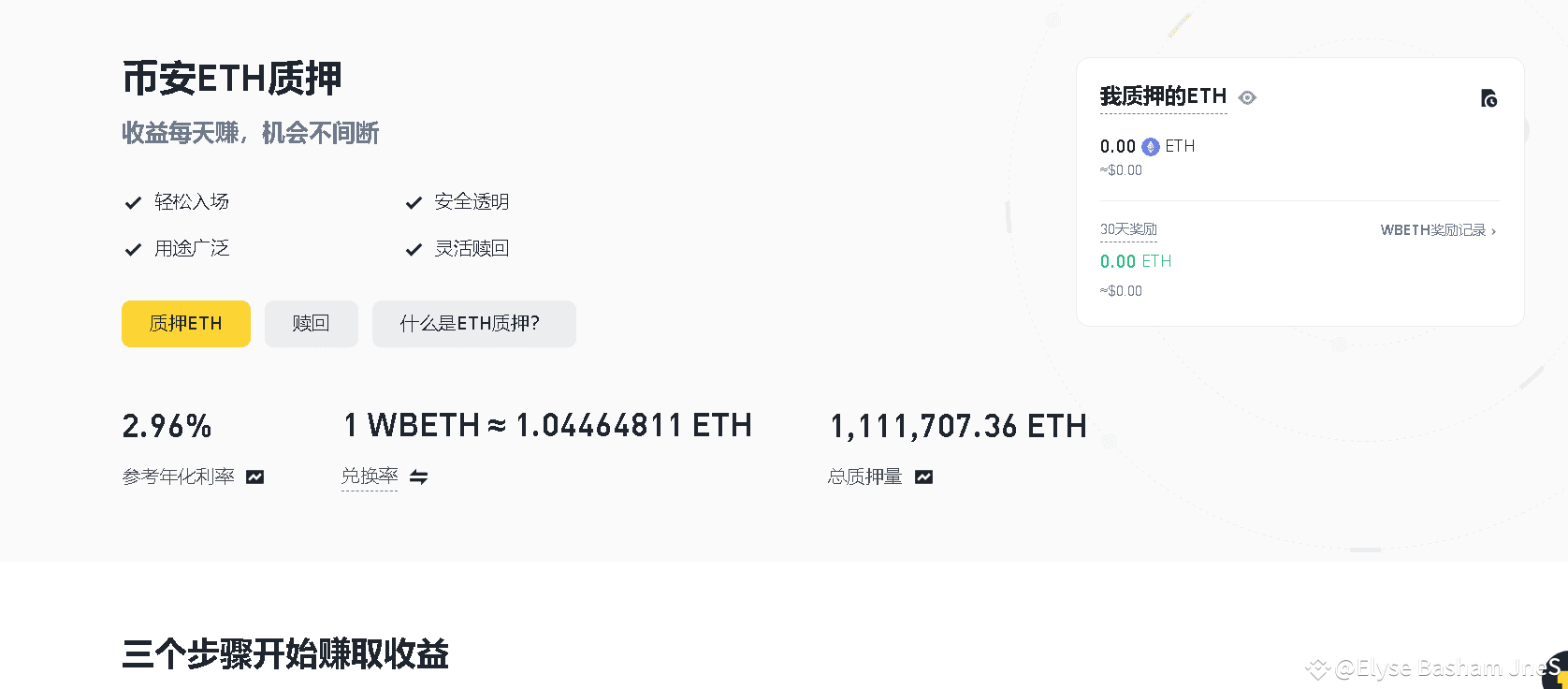Click the swap arrows icon beside 兑换率
The height and width of the screenshot is (689, 1568).
pos(418,477)
